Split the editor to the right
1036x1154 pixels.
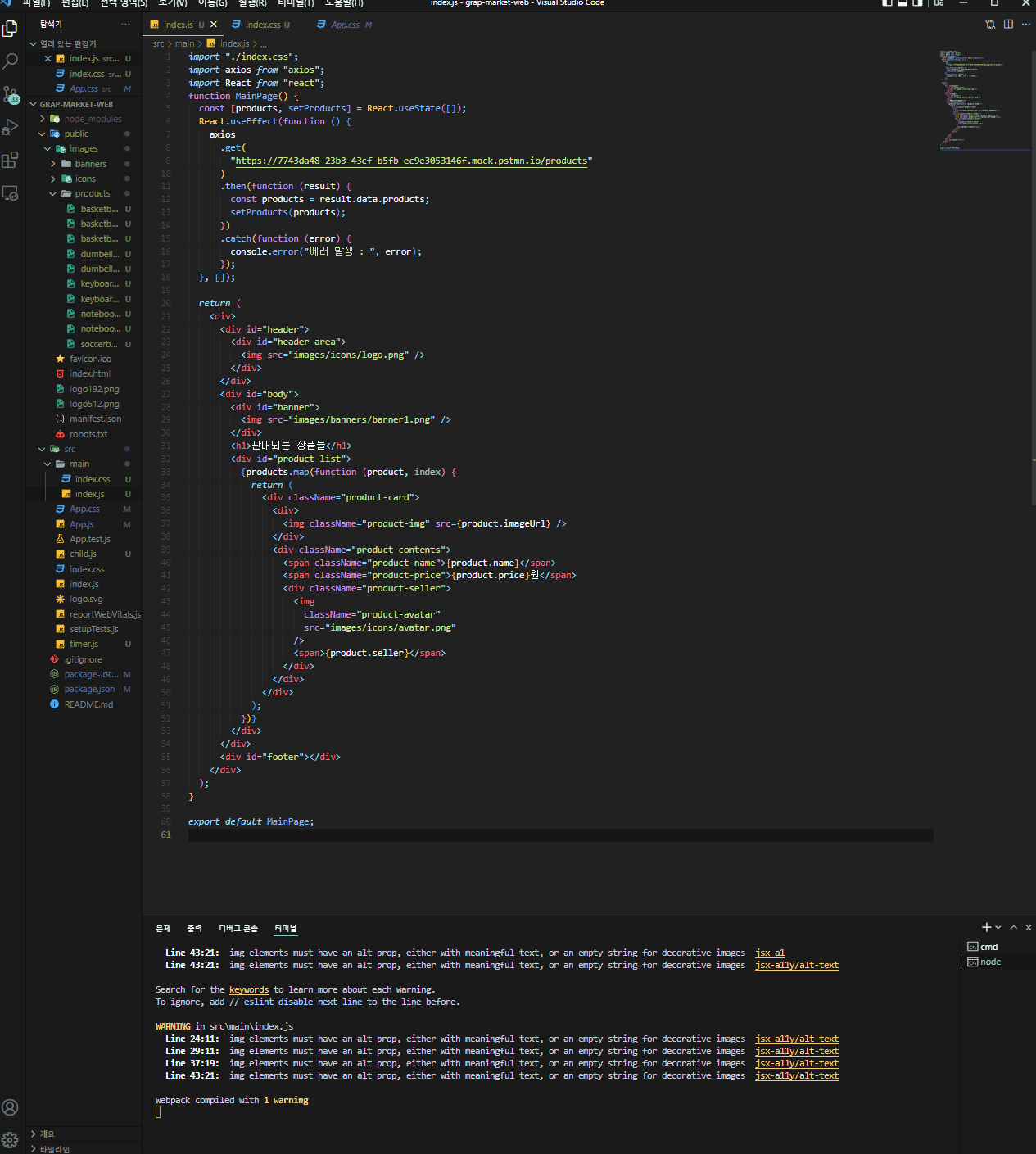pos(1008,25)
